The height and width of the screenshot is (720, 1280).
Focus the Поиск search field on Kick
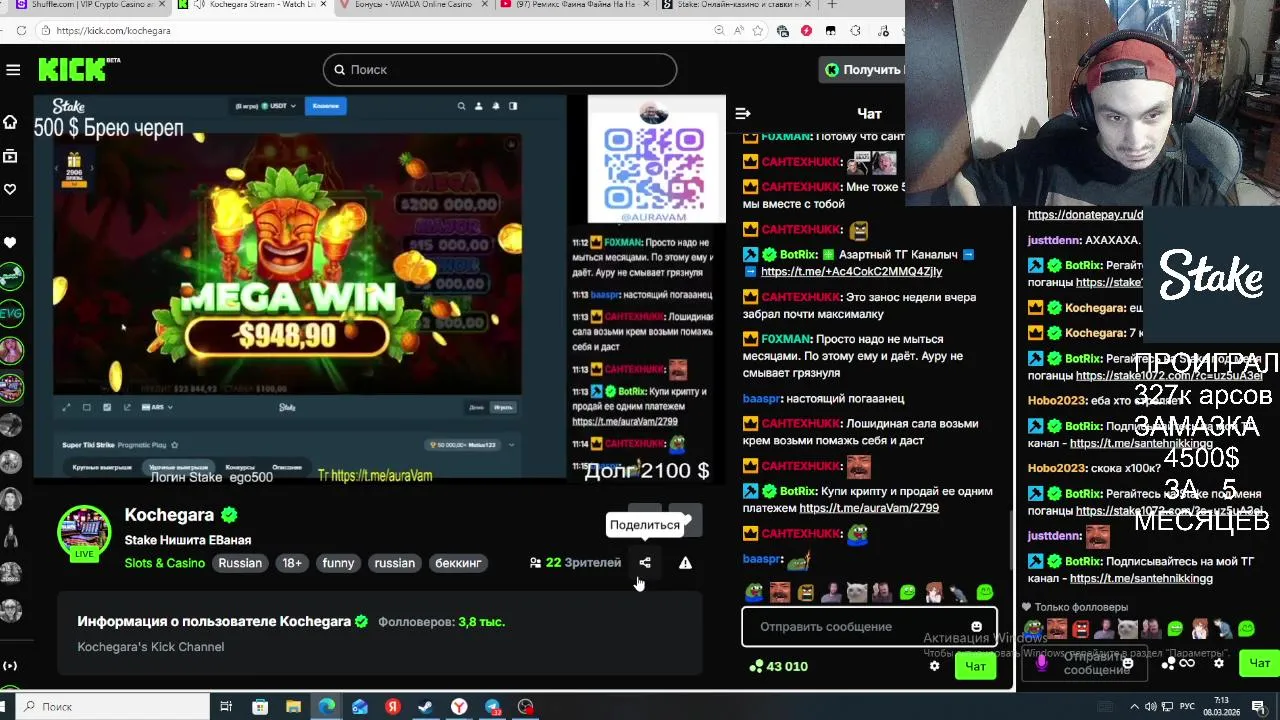500,69
